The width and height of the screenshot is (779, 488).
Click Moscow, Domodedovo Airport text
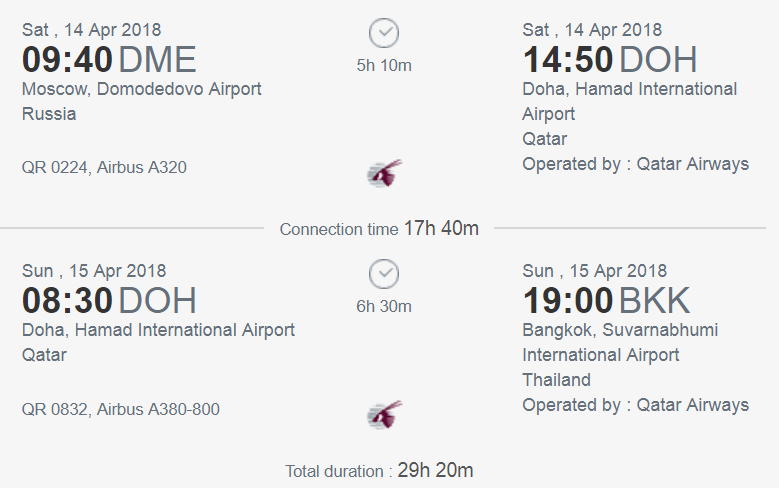coord(142,89)
